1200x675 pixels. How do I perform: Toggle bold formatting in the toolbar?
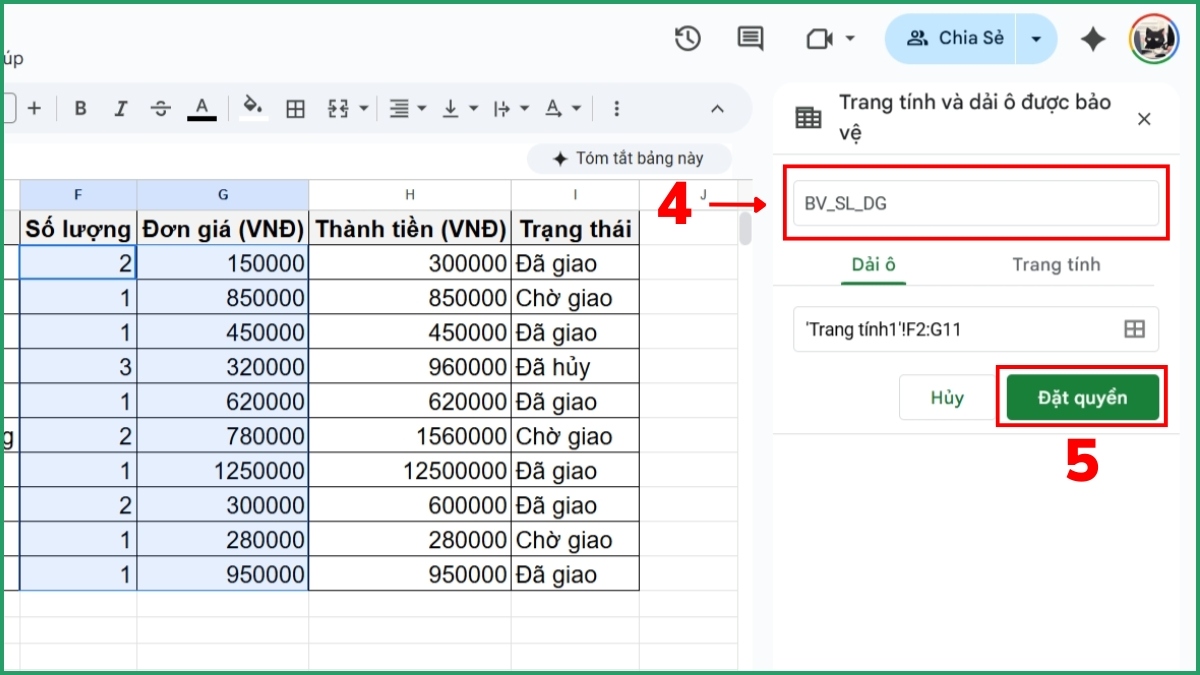click(80, 108)
